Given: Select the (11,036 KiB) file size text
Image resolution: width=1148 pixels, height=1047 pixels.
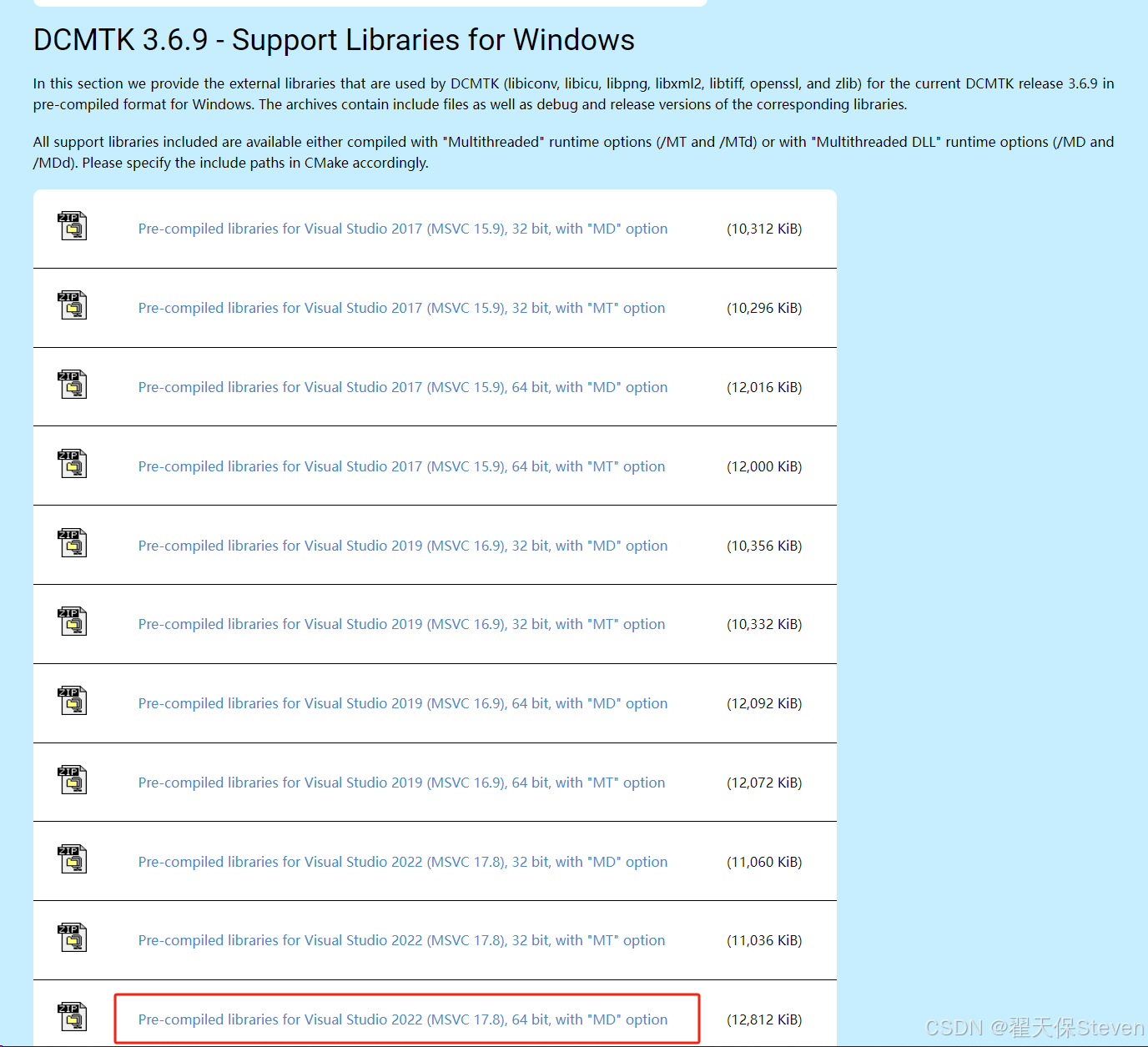Looking at the screenshot, I should point(764,940).
